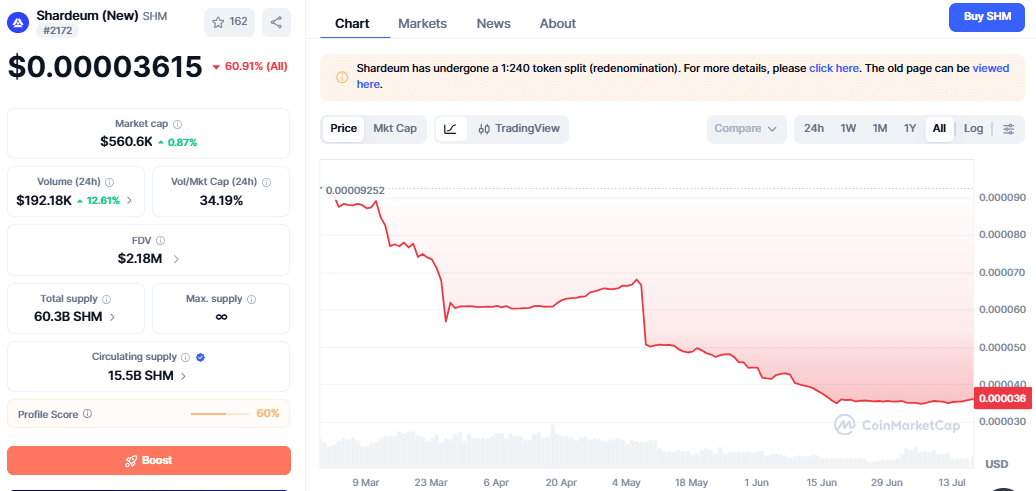The width and height of the screenshot is (1036, 491).
Task: Switch to the News tab
Action: [494, 24]
